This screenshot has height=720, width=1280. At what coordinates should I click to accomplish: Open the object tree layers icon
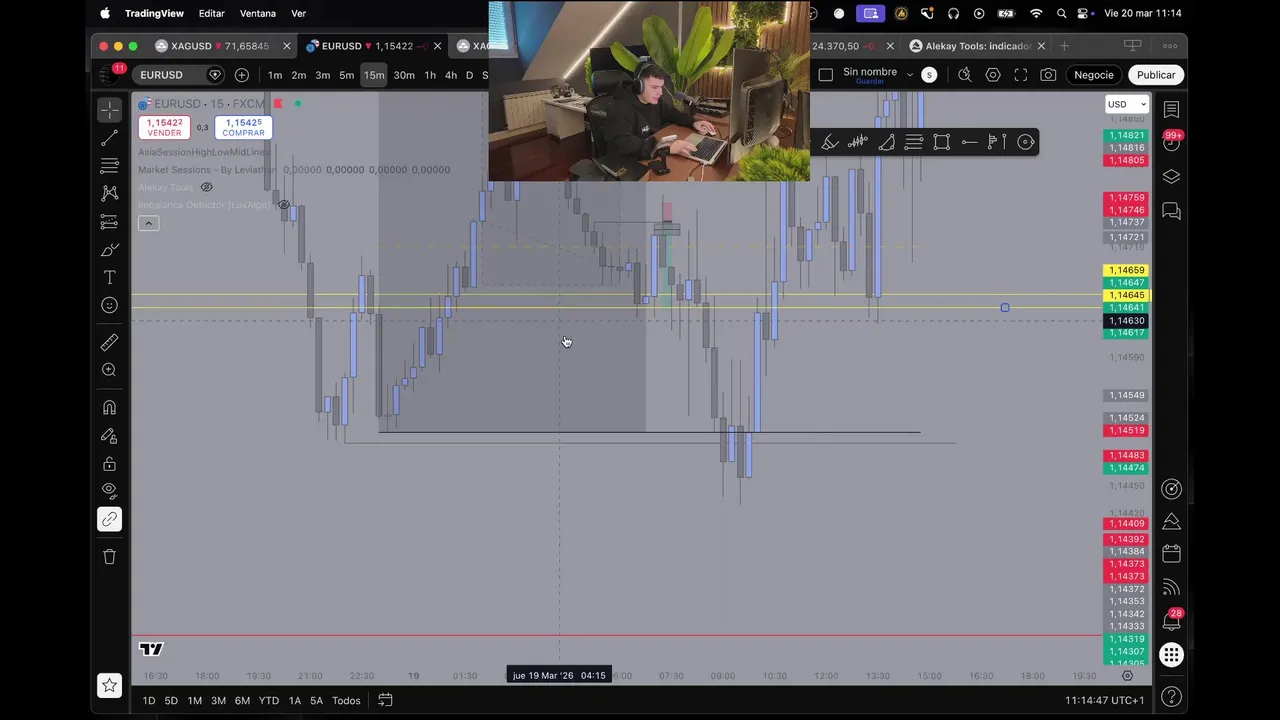click(x=1171, y=177)
